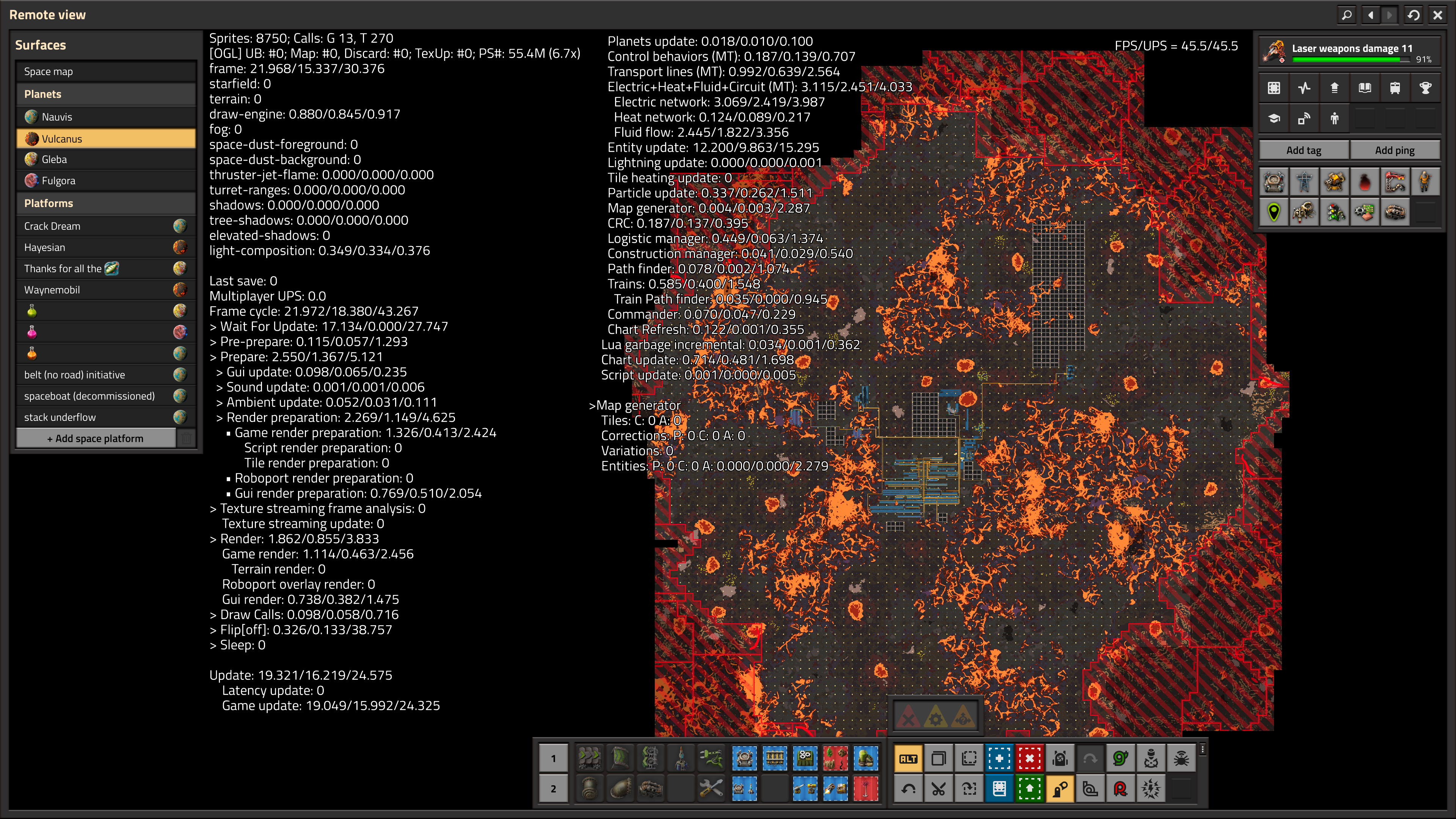Viewport: 1456px width, 819px height.
Task: Open the 'belt (no road) initiative' platform
Action: pyautogui.click(x=106, y=375)
